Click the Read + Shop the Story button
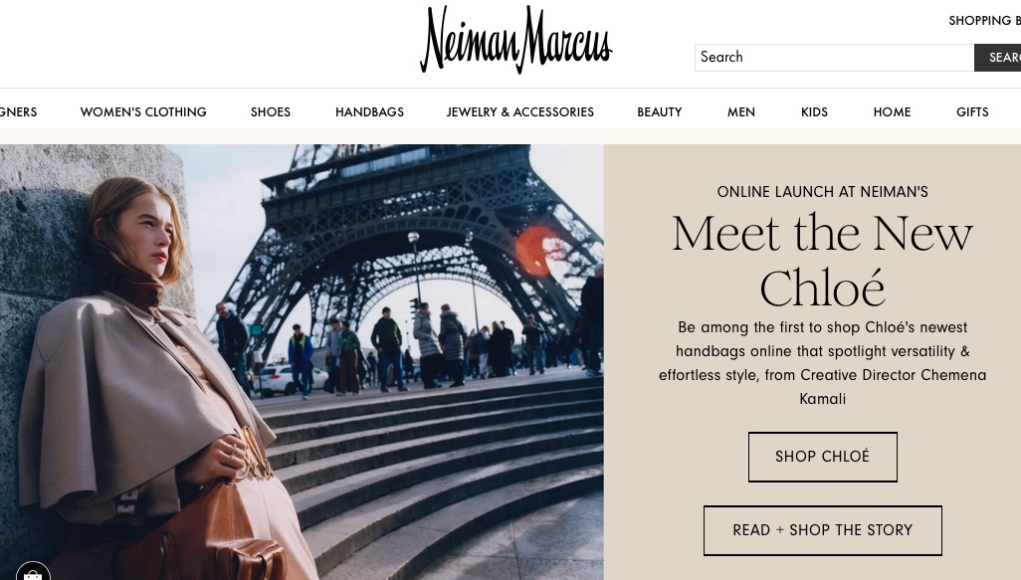The width and height of the screenshot is (1021, 580). coord(822,531)
